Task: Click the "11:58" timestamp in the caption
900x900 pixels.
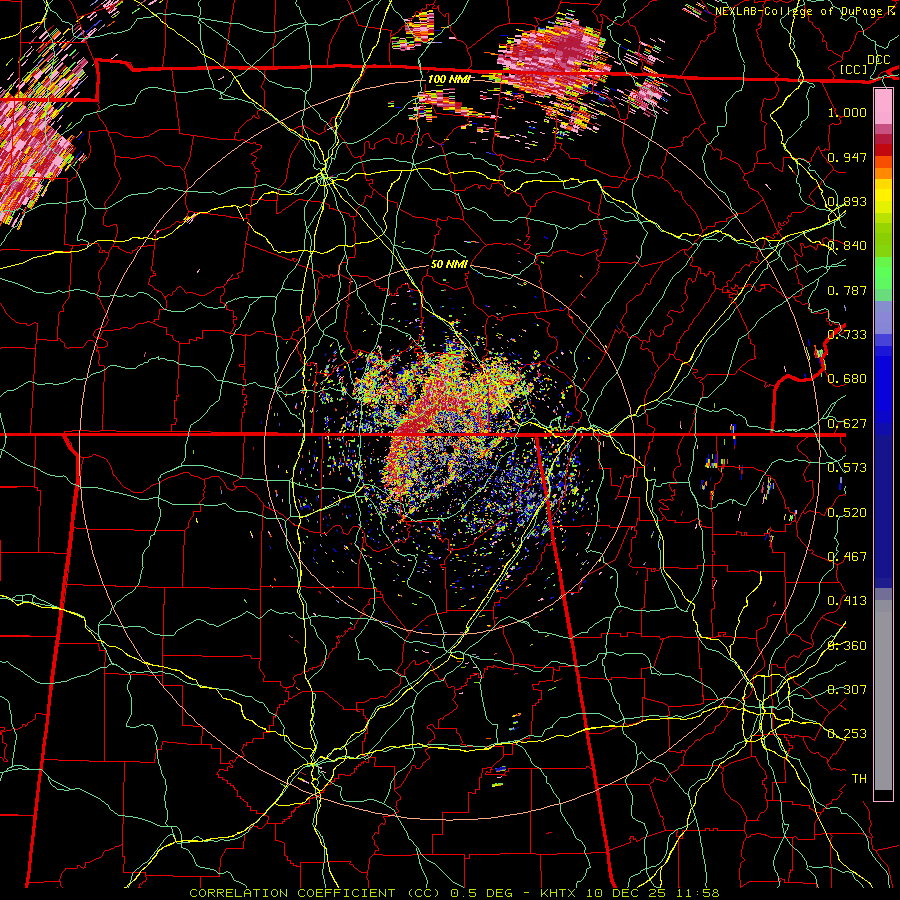Action: coord(697,893)
